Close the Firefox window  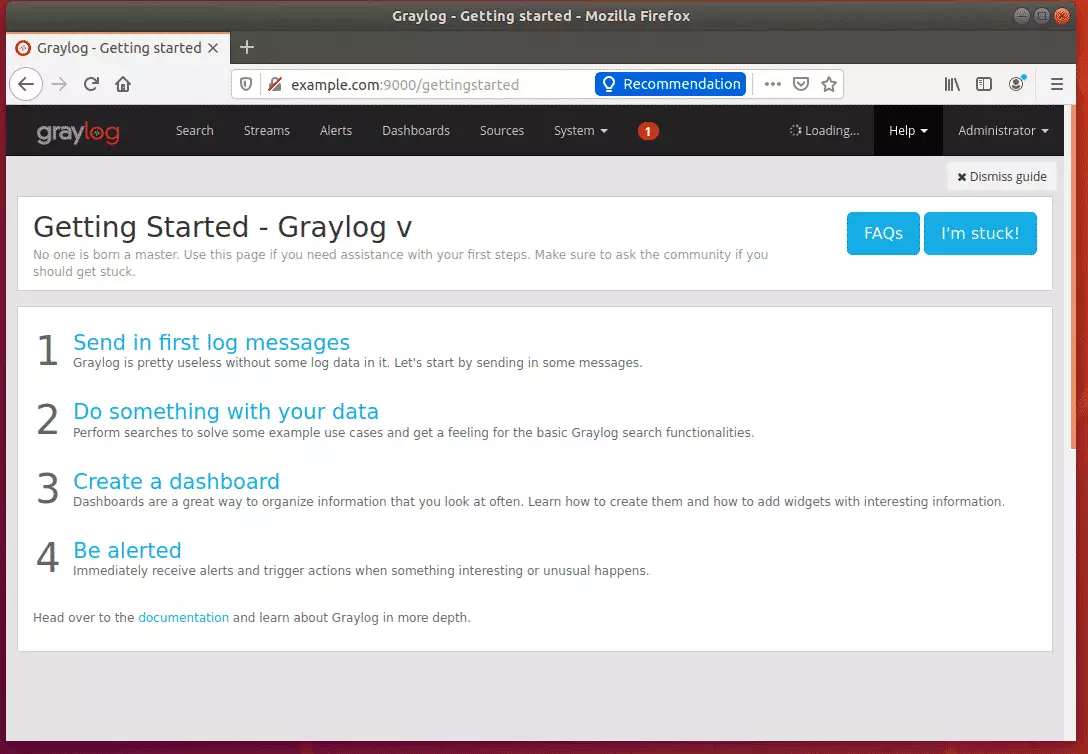coord(1062,16)
